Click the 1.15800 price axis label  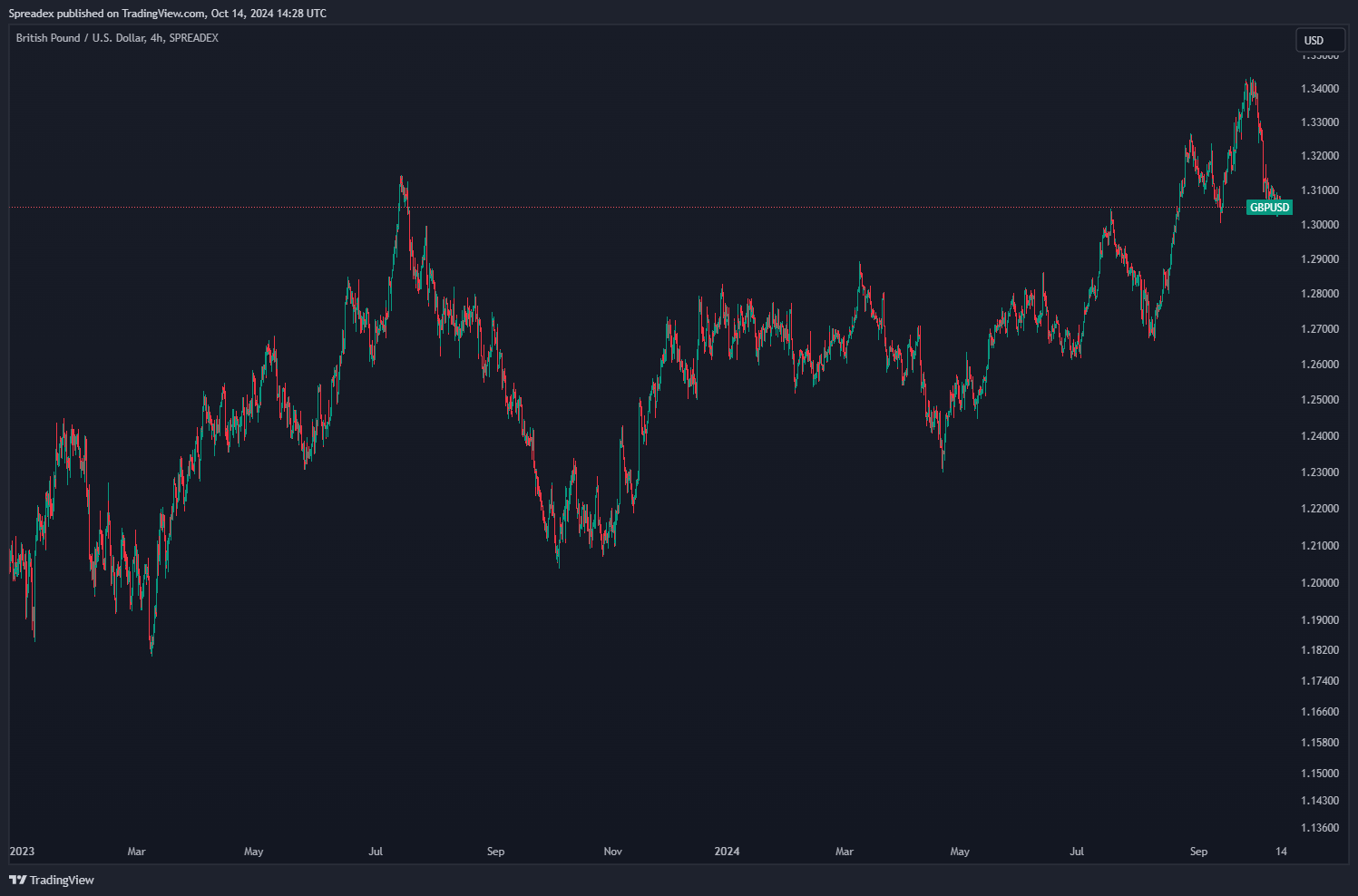1320,743
